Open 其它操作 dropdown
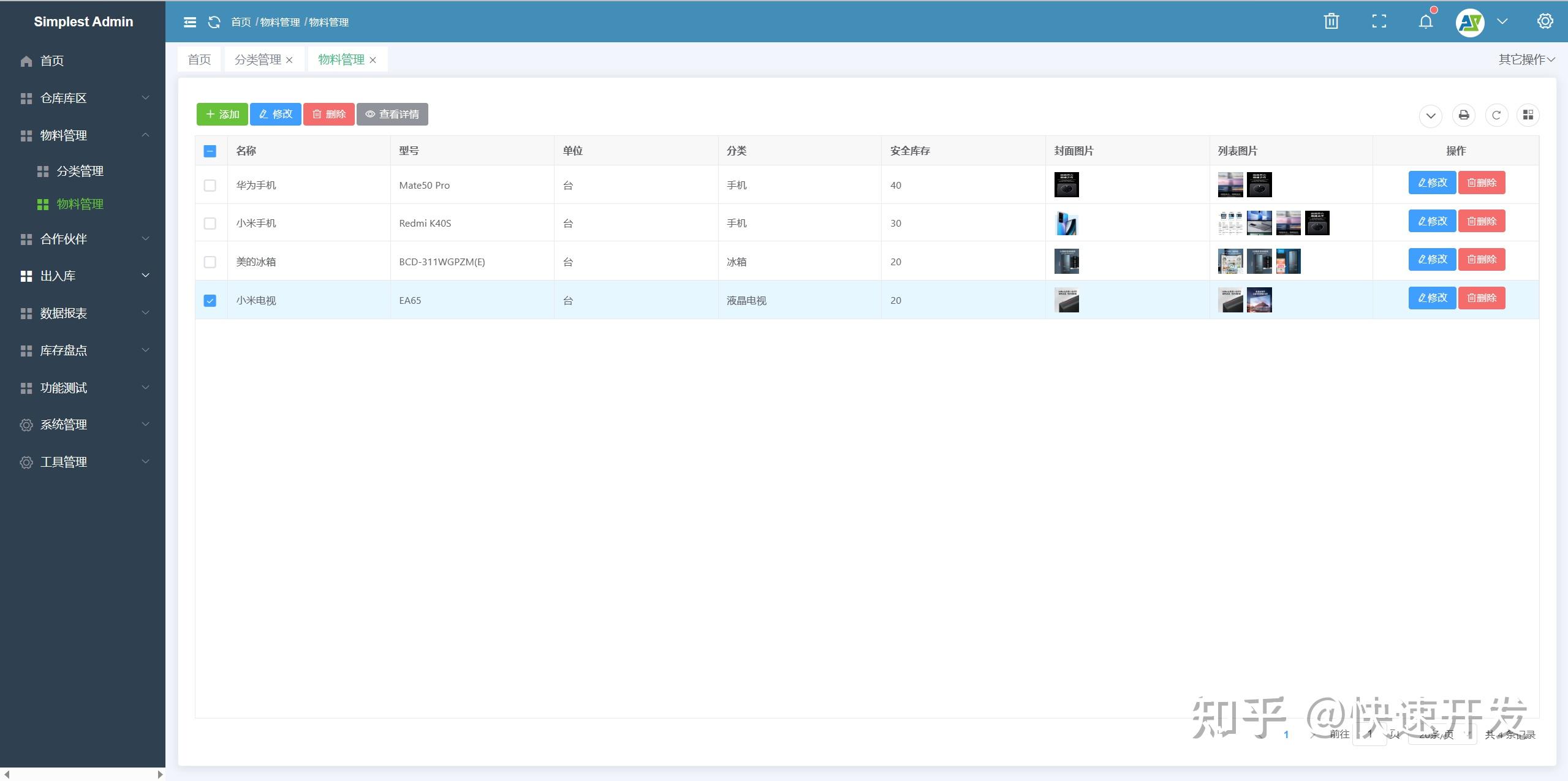This screenshot has width=1568, height=781. click(x=1526, y=59)
